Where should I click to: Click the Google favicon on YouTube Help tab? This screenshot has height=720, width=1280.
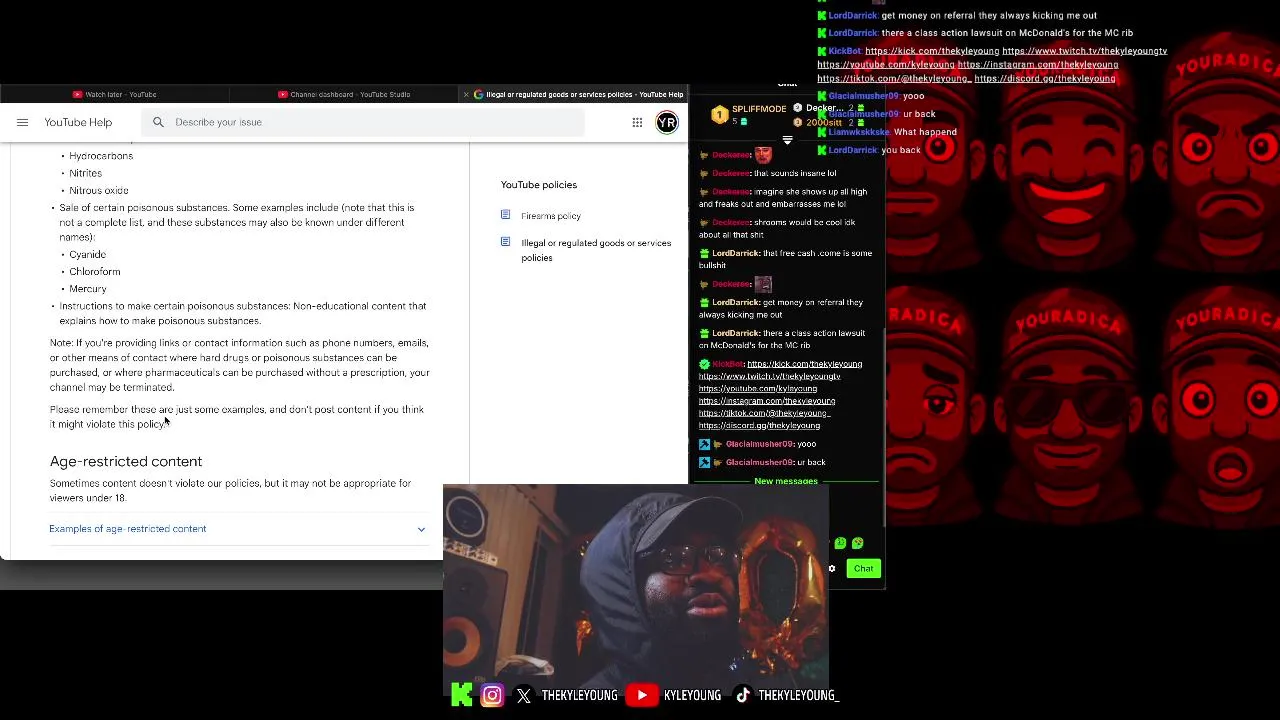[x=478, y=94]
